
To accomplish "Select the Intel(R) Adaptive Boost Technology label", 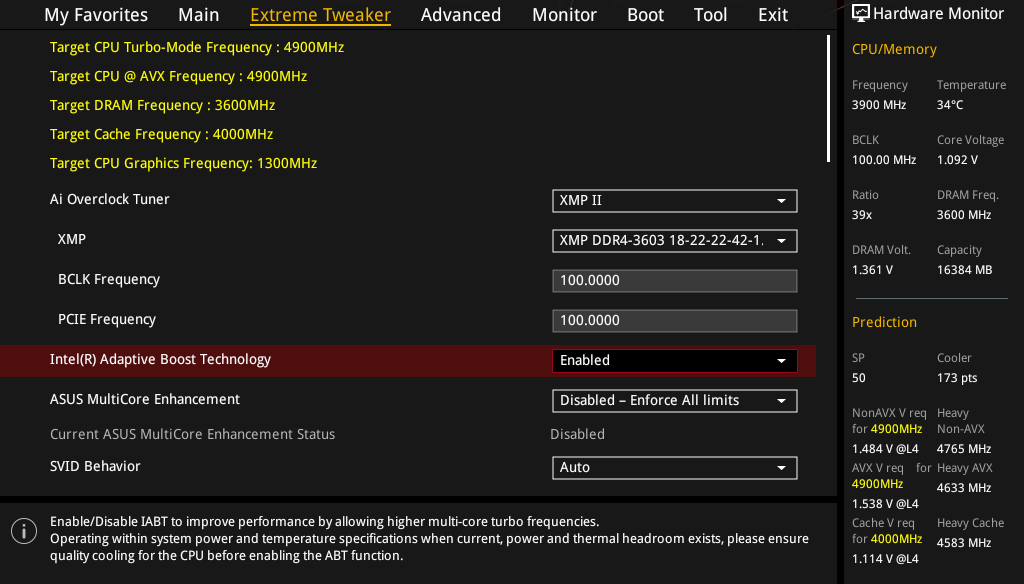I will tap(160, 359).
